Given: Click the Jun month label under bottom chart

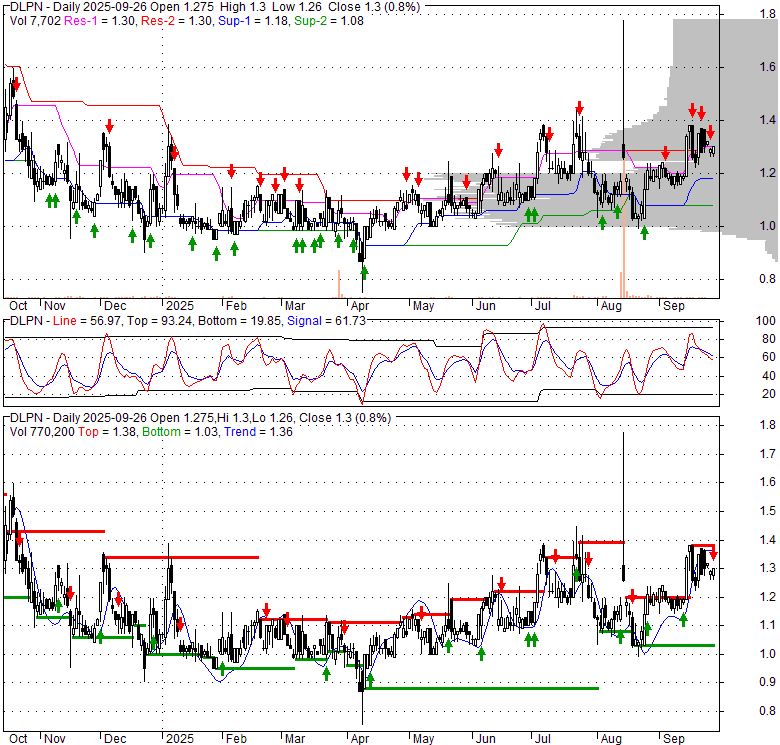Looking at the screenshot, I should [x=486, y=739].
